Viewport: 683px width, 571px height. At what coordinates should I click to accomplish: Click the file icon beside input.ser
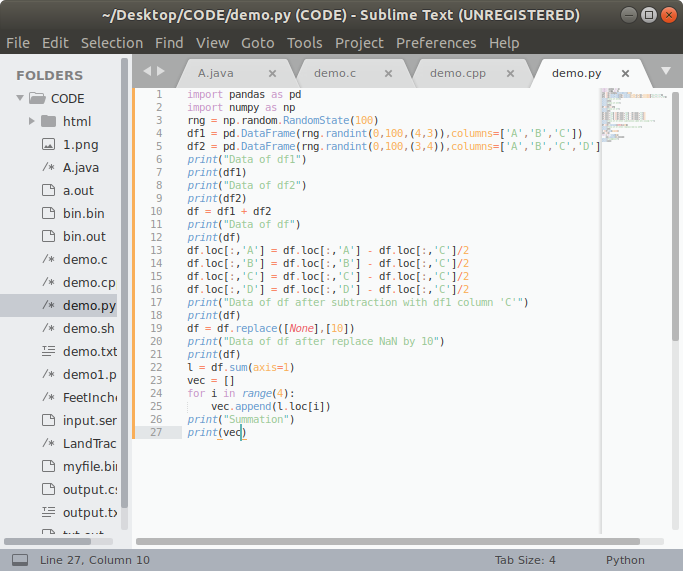[x=48, y=420]
